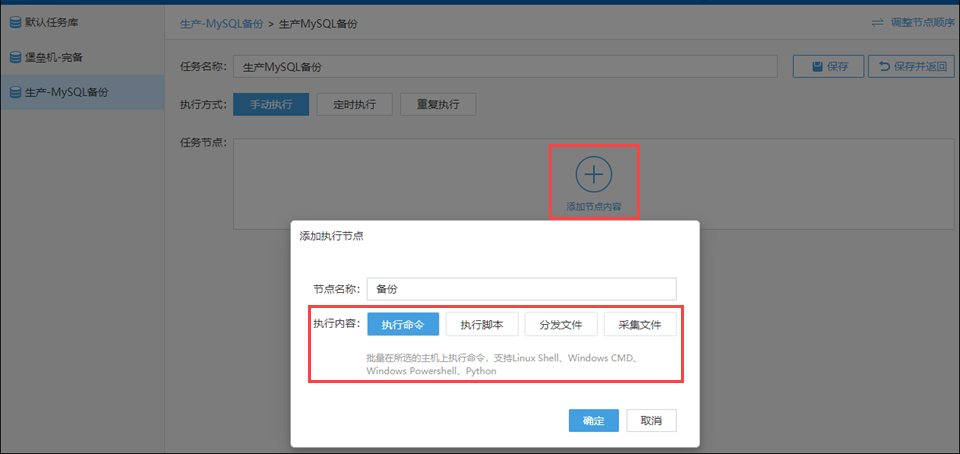The image size is (960, 454).
Task: Click database icon beside 默认任务库
Action: point(15,23)
